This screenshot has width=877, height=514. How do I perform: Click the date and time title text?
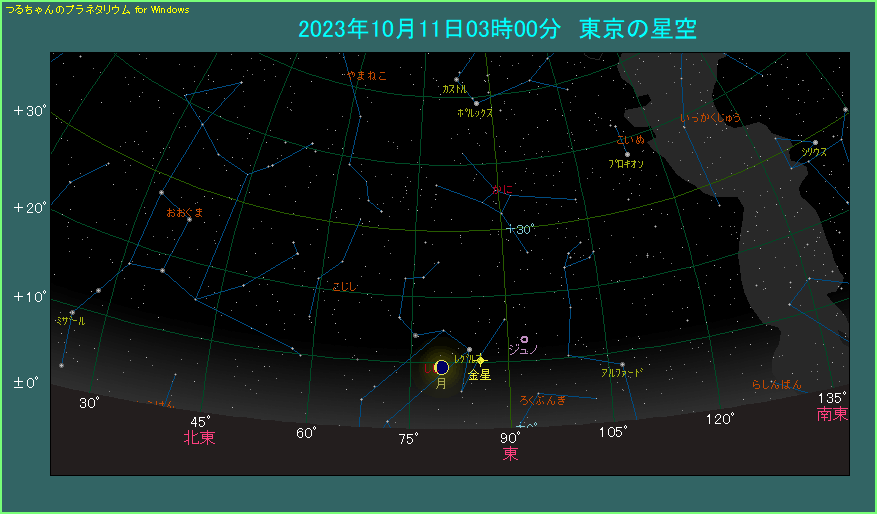point(497,29)
